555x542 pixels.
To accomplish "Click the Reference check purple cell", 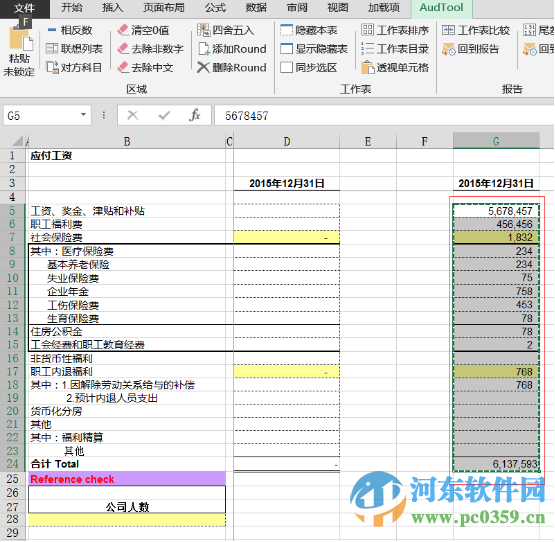I will point(127,479).
